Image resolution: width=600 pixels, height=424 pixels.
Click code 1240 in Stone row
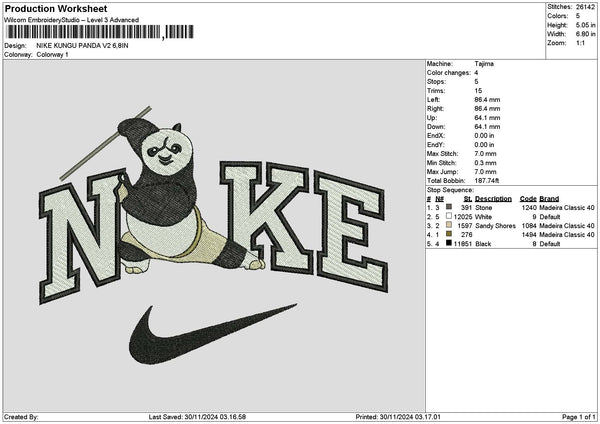coord(529,208)
